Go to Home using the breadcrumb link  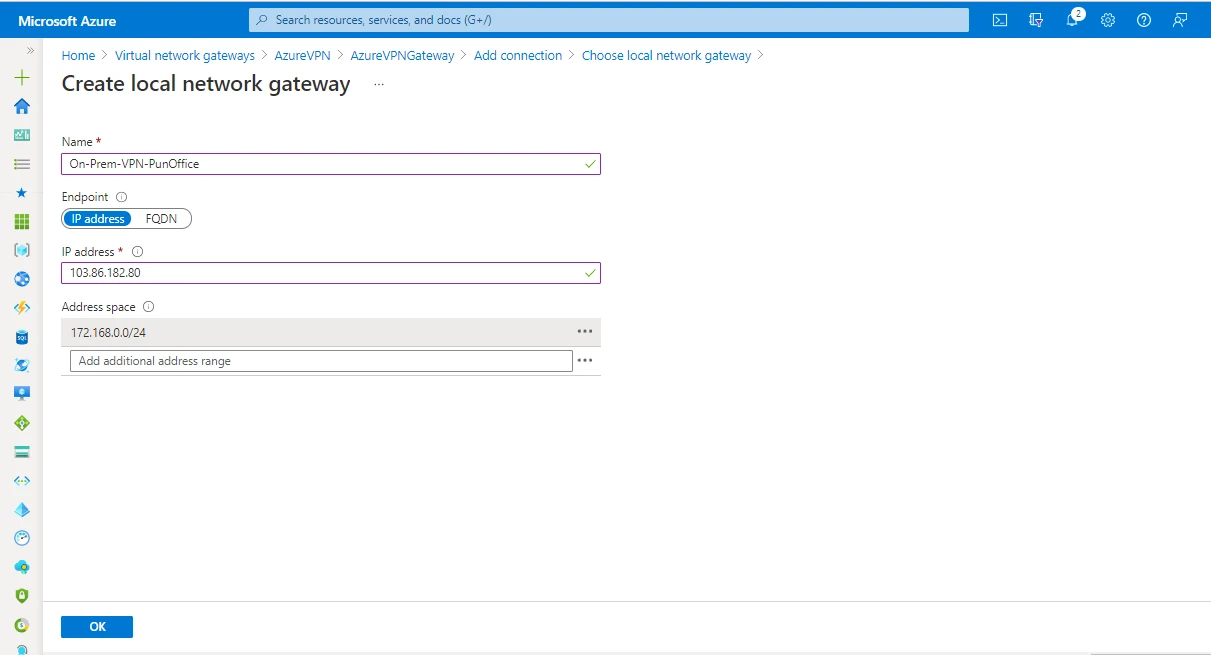pyautogui.click(x=78, y=55)
